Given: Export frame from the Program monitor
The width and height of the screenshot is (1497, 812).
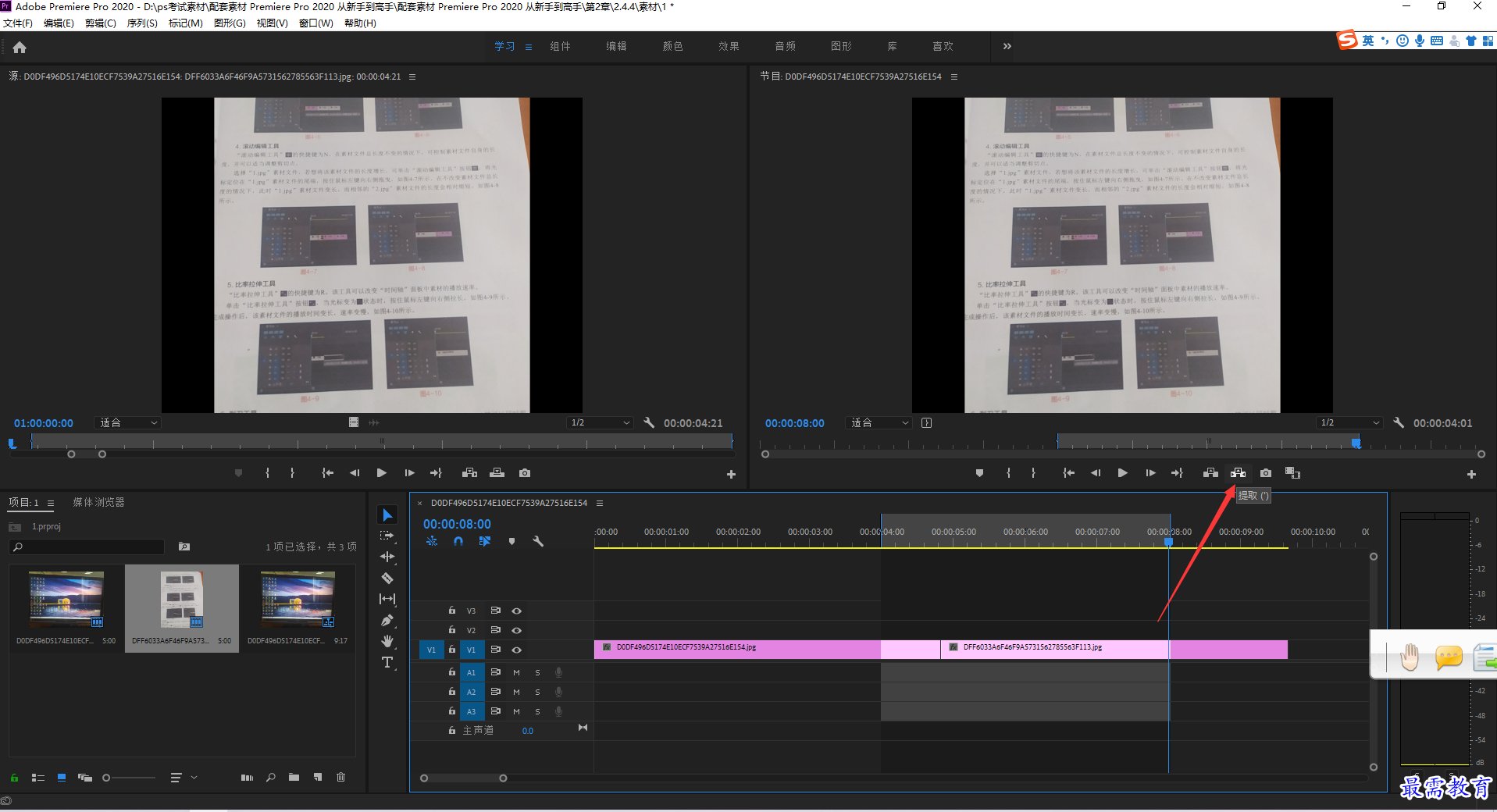Looking at the screenshot, I should [1266, 473].
